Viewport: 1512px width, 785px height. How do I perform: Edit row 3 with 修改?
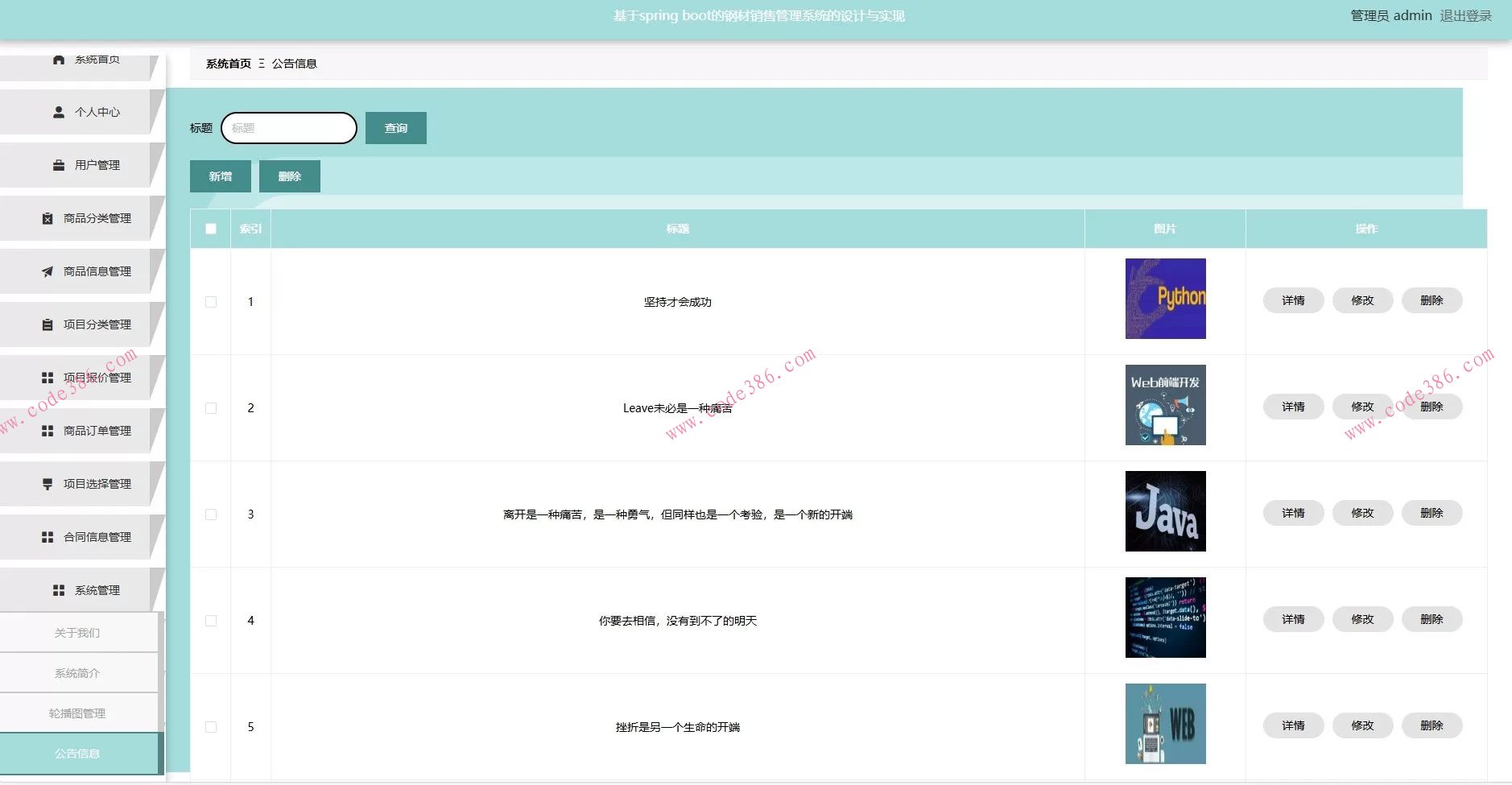1363,513
